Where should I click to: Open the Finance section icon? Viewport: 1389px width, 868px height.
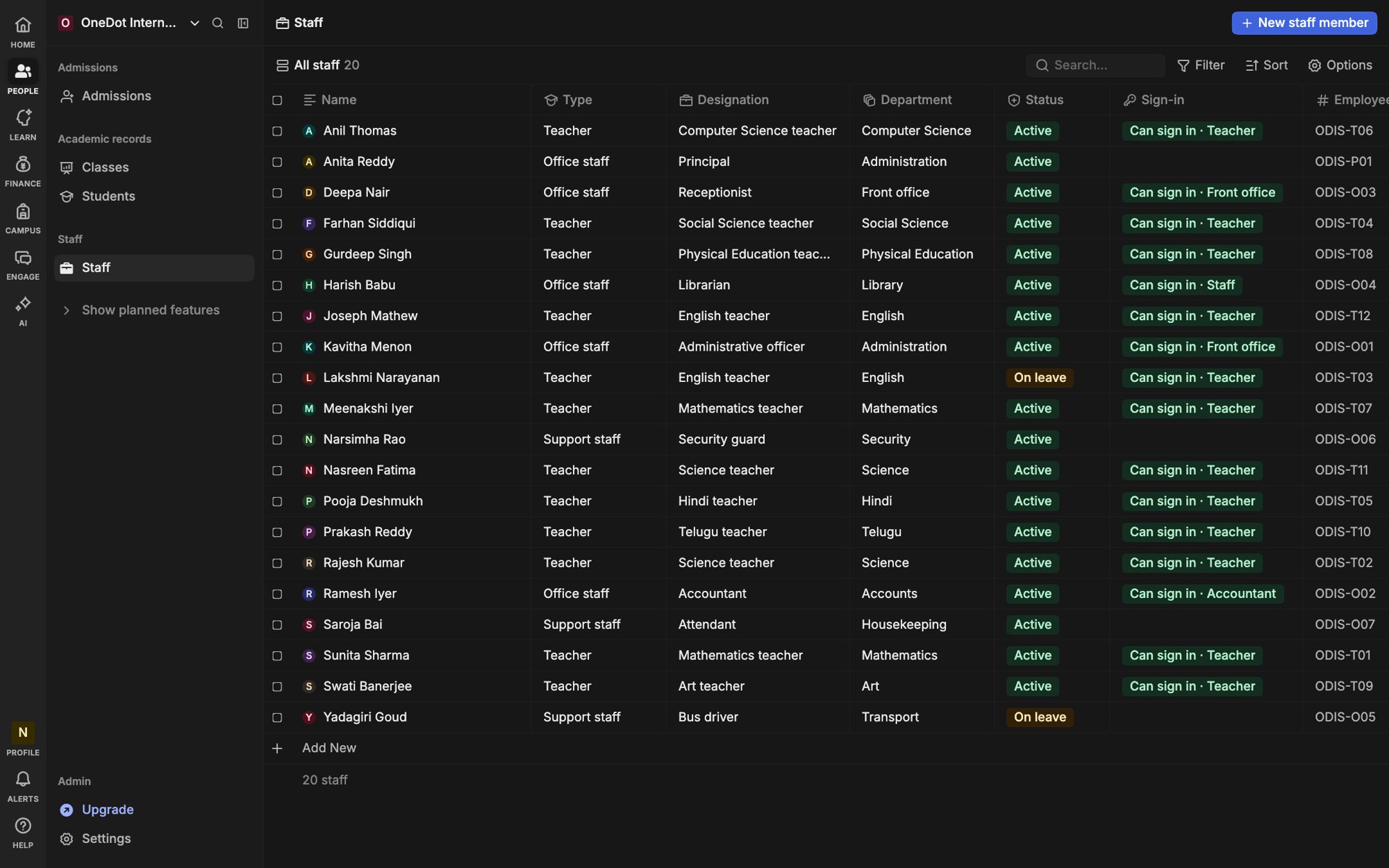[23, 172]
